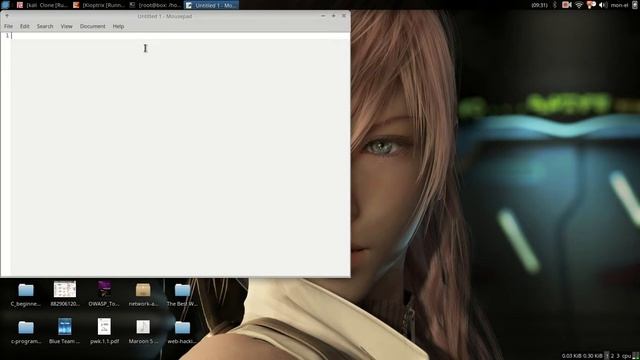Screen dimensions: 640x360
Task: Open the Document menu in Mousepad
Action: pos(93,26)
